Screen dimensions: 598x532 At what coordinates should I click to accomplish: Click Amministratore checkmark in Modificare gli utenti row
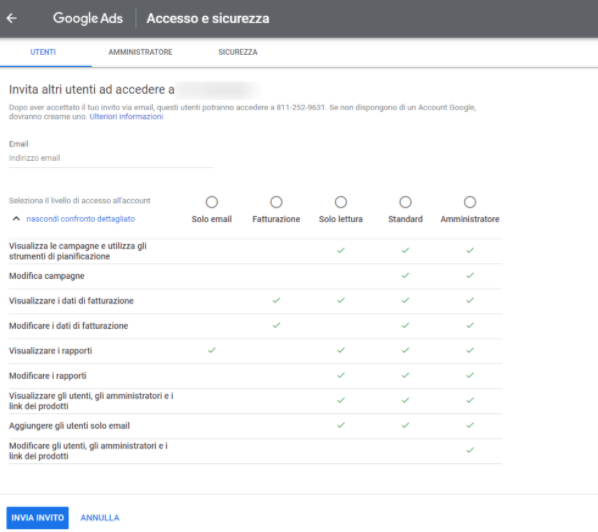tap(470, 450)
